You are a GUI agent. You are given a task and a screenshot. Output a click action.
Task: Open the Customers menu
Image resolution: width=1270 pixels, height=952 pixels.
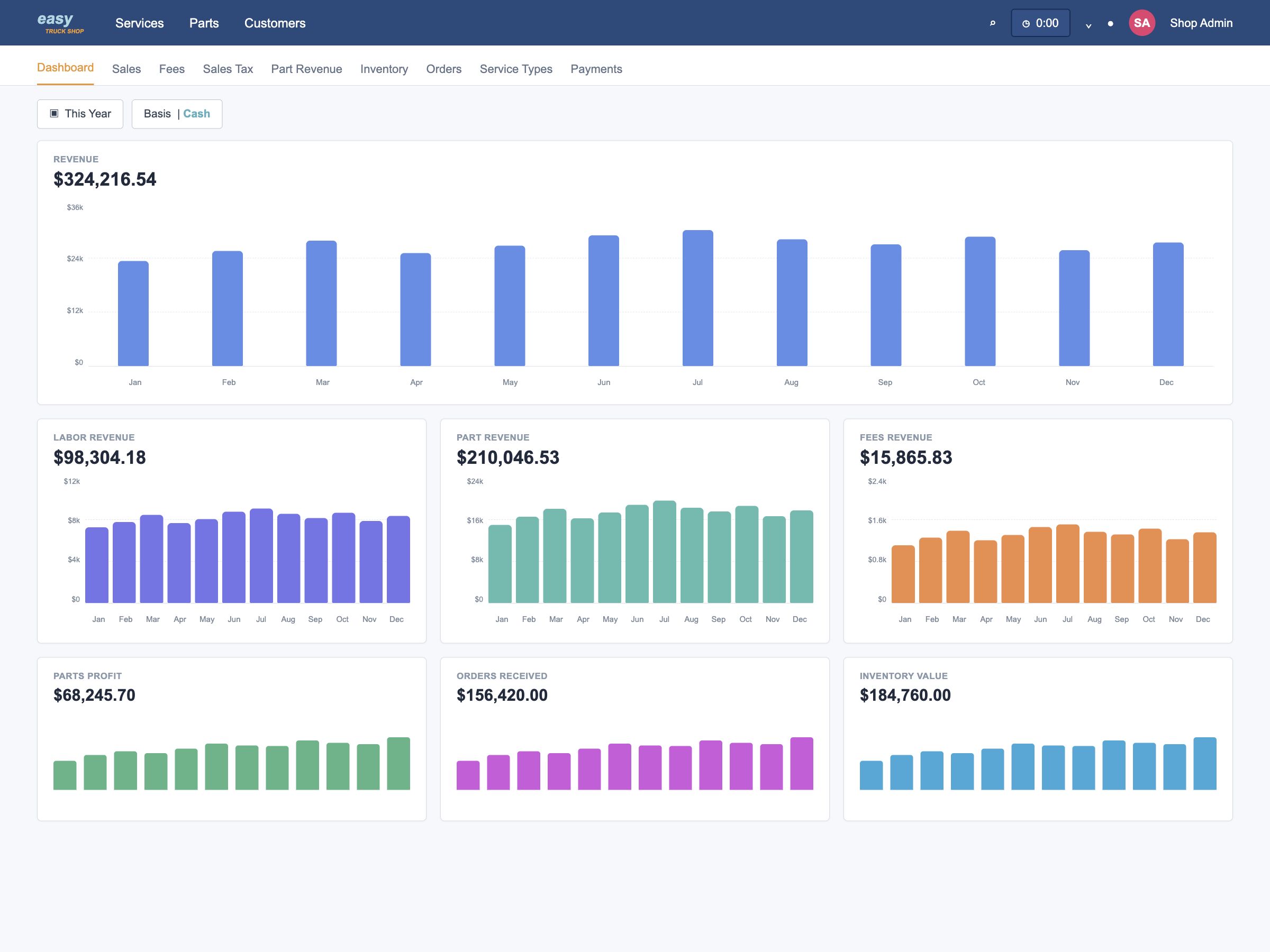coord(275,23)
